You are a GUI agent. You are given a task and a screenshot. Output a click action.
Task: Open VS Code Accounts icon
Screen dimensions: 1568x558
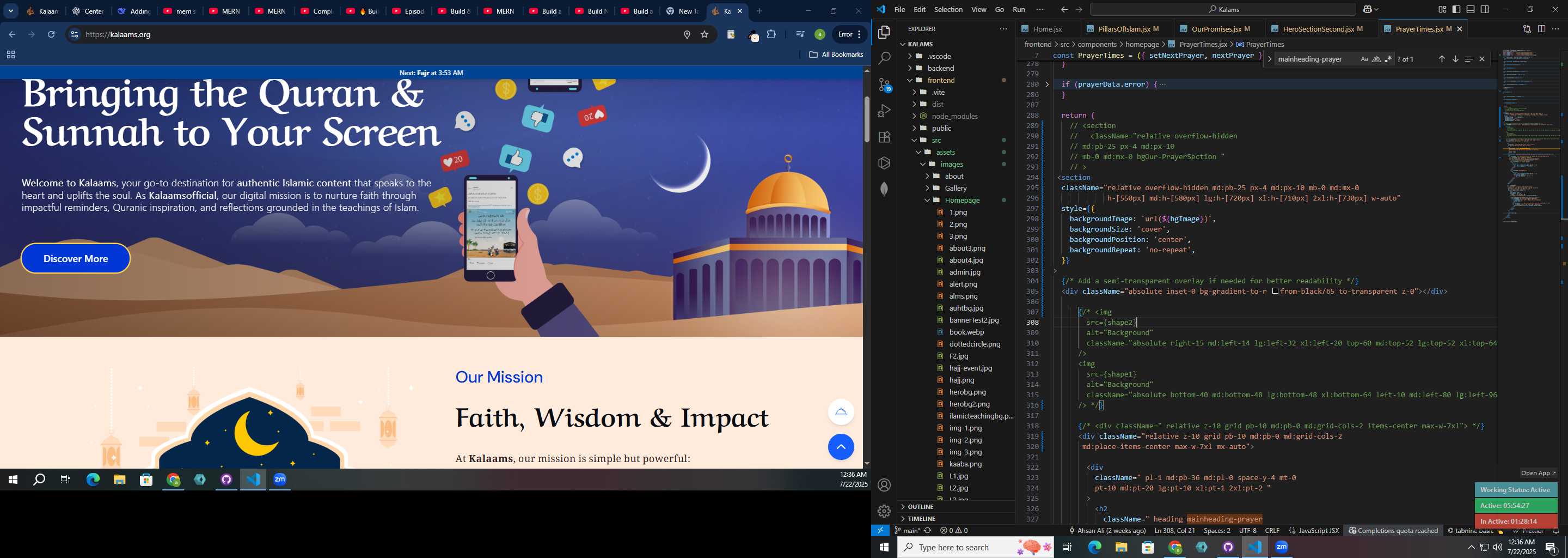pyautogui.click(x=884, y=485)
